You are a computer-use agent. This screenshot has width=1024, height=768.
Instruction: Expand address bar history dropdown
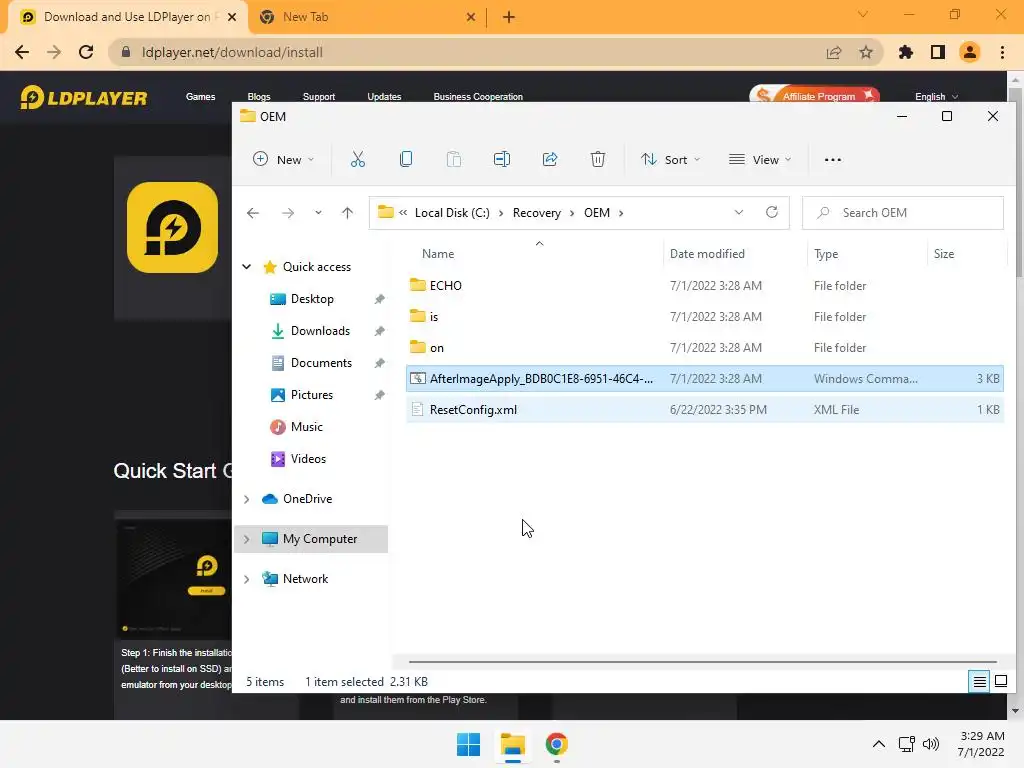(x=739, y=212)
